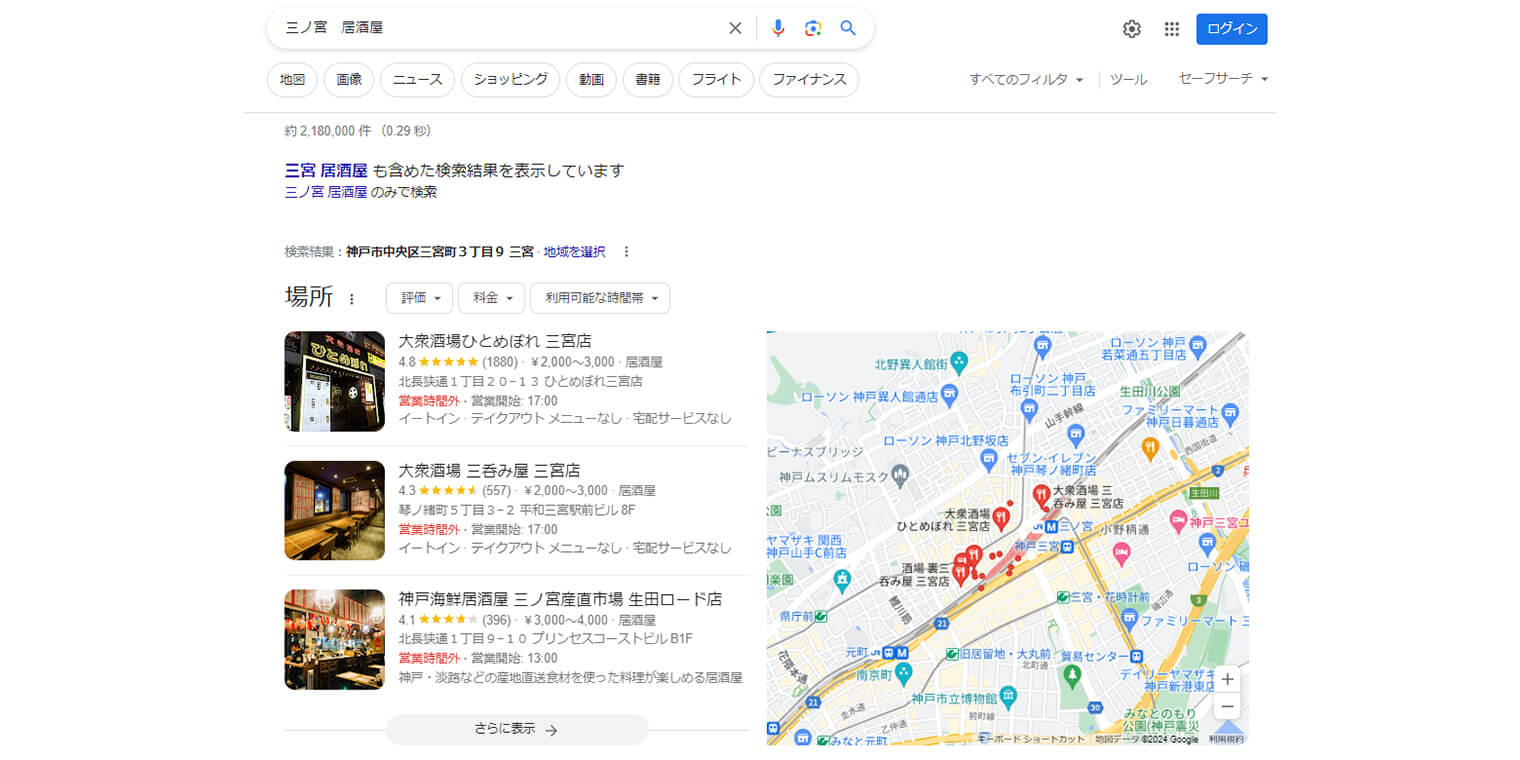Click the ログイン button
1520x760 pixels.
pyautogui.click(x=1231, y=29)
